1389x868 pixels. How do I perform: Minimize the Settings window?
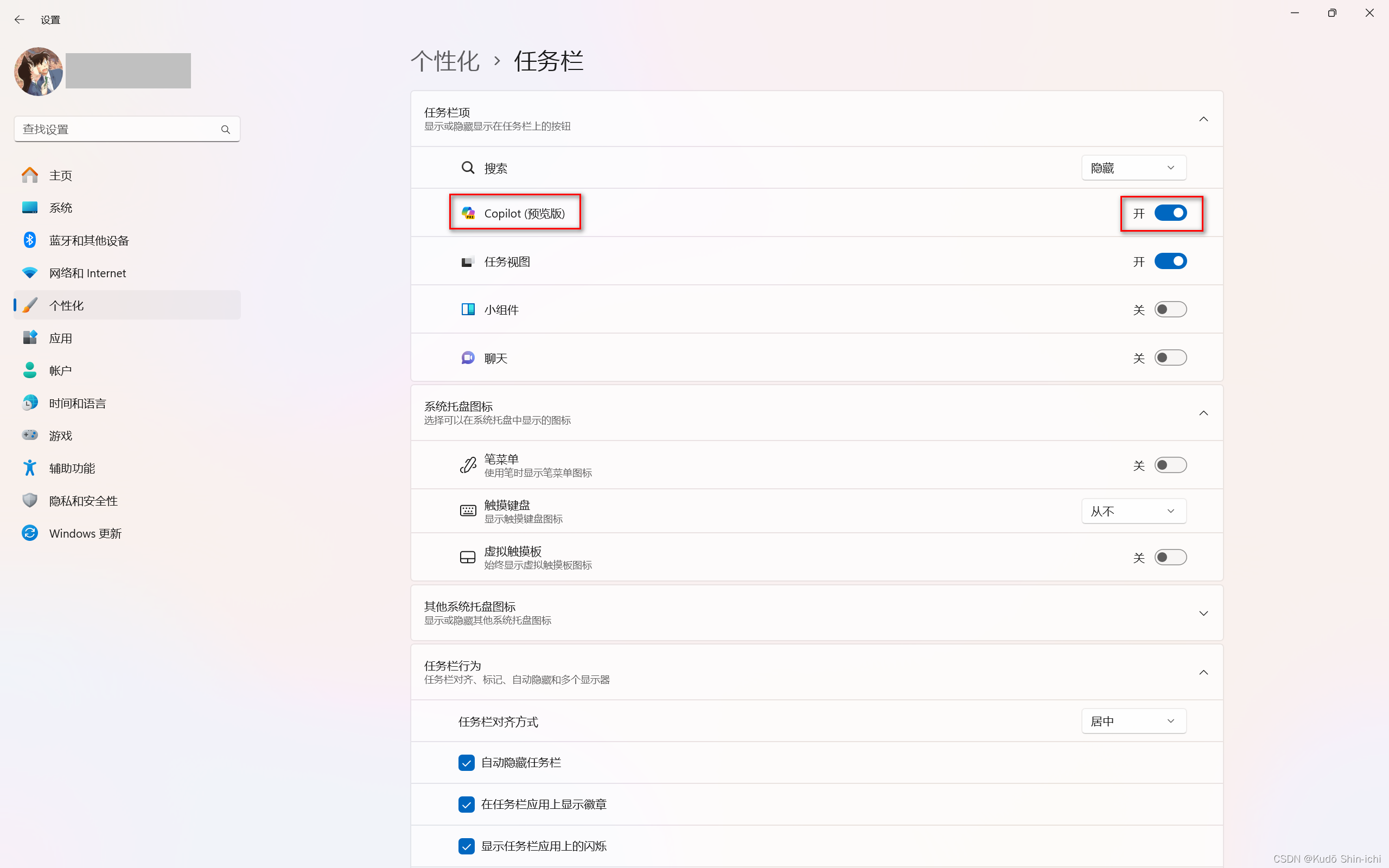click(1295, 12)
